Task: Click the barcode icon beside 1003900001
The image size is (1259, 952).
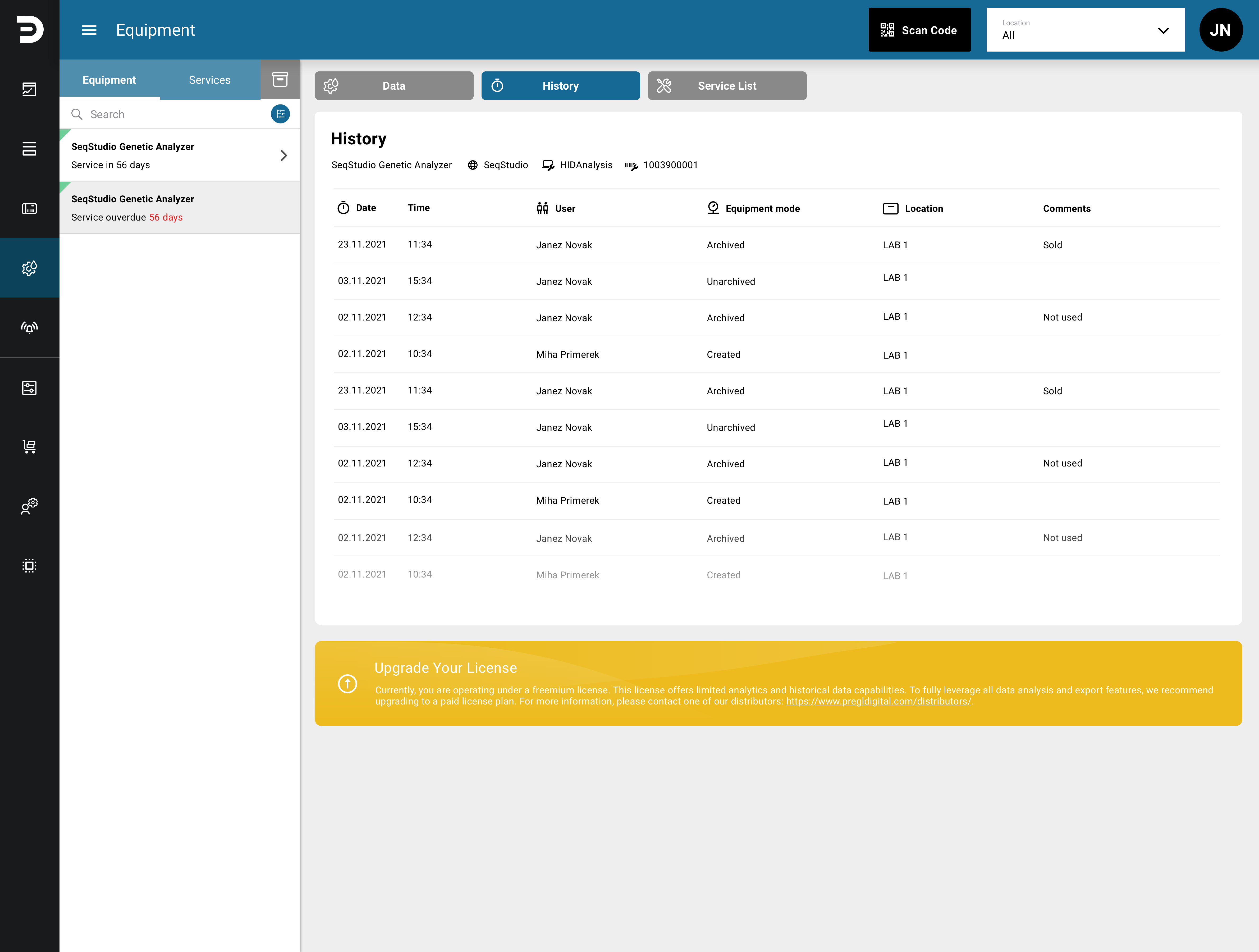Action: coord(631,166)
